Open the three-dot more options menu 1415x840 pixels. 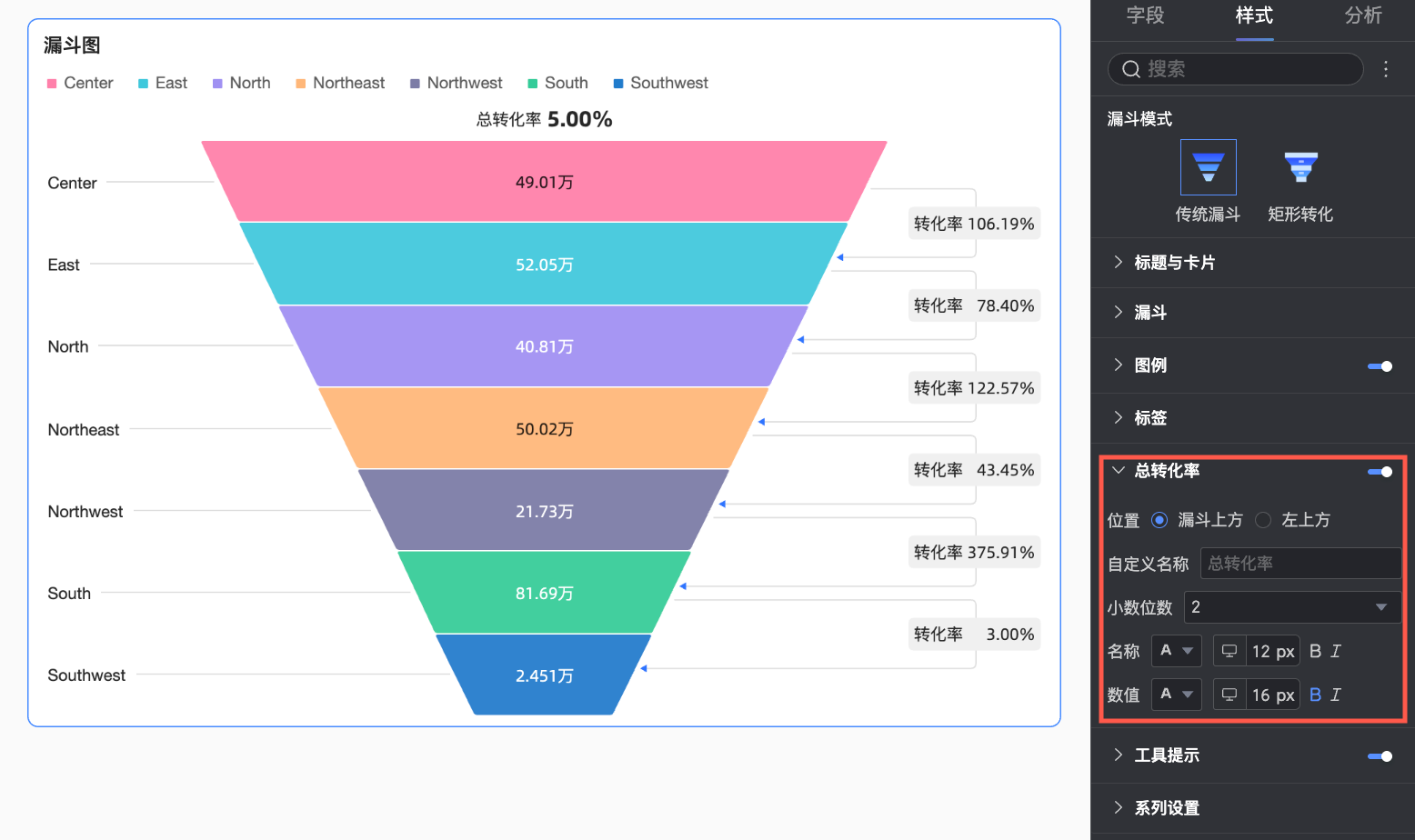point(1386,69)
